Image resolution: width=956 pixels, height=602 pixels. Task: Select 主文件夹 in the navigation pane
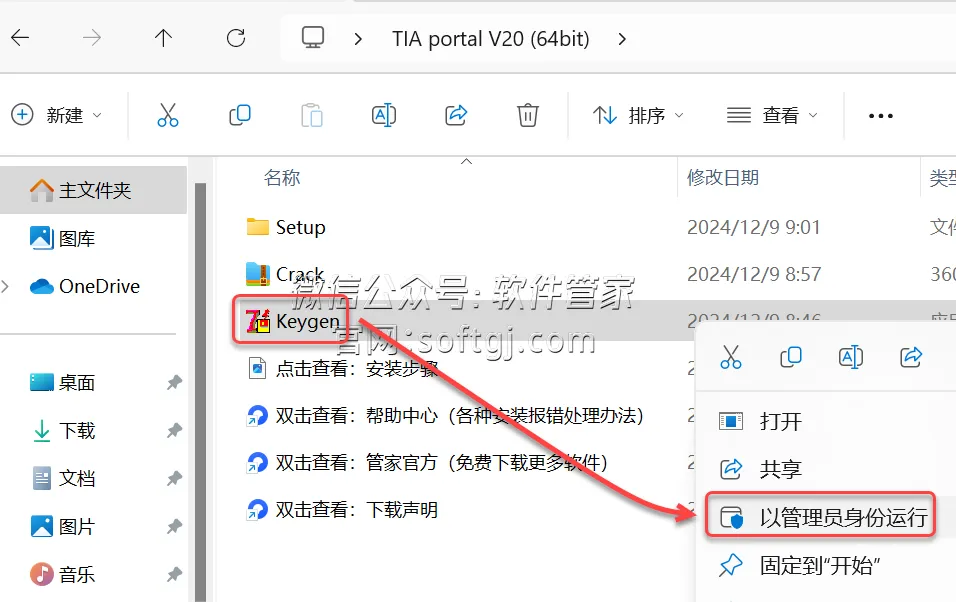click(93, 190)
